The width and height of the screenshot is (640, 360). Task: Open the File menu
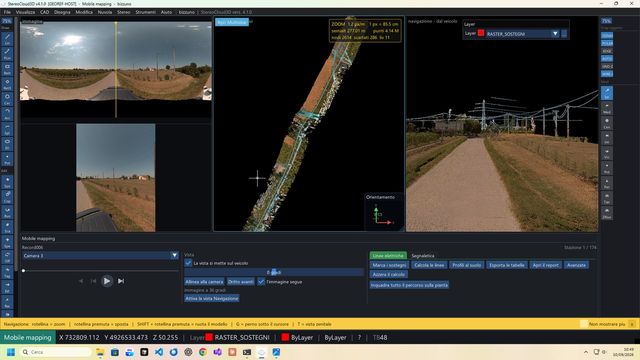pyautogui.click(x=7, y=12)
